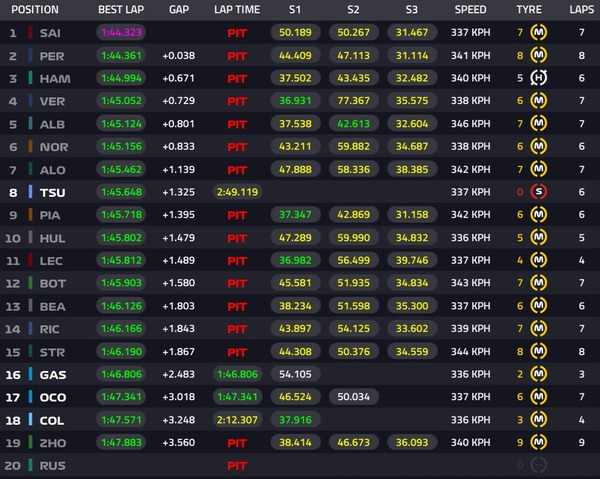Click Russell's PIT status
600x479 pixels.
coord(237,464)
